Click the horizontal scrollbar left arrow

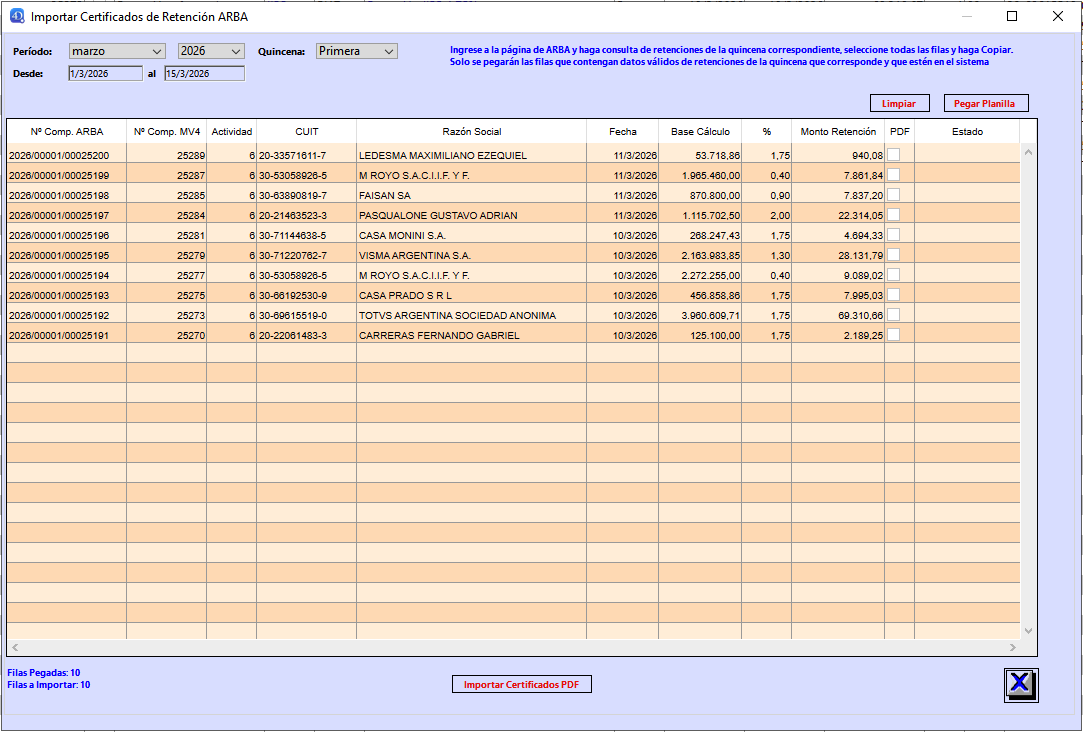(15, 648)
